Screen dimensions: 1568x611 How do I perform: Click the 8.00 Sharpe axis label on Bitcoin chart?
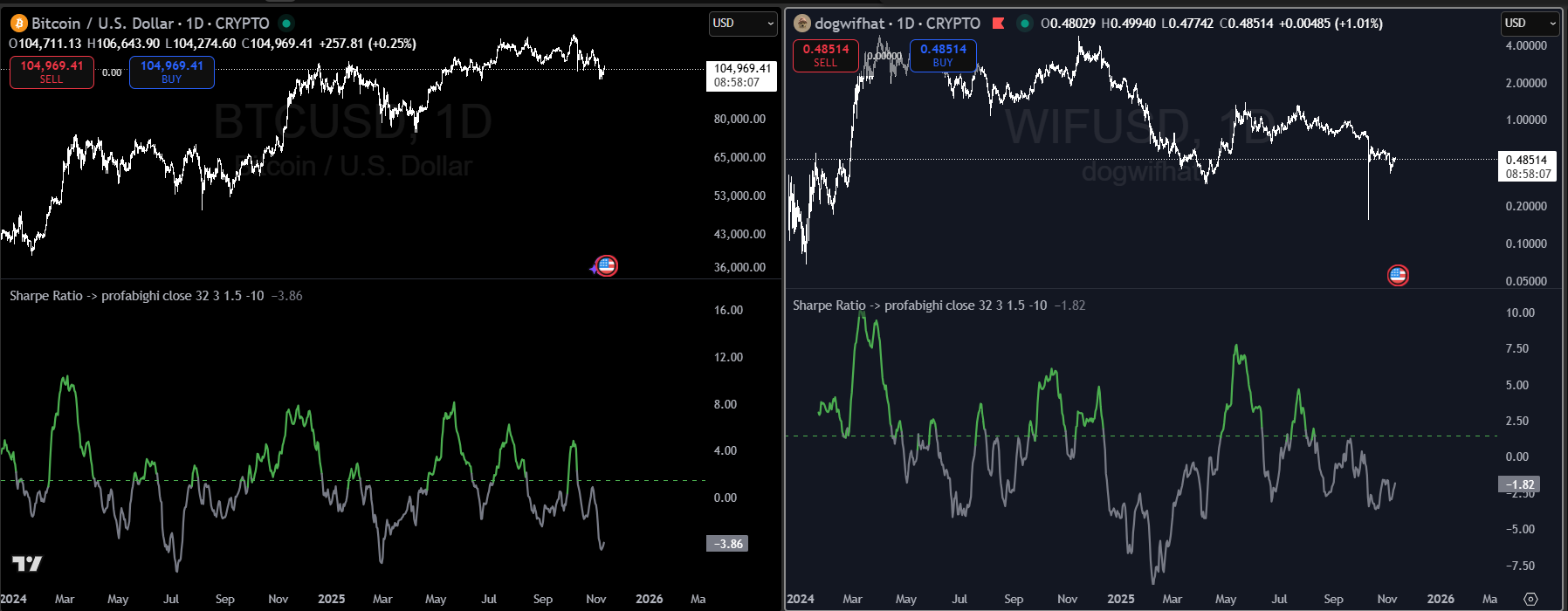(x=726, y=404)
